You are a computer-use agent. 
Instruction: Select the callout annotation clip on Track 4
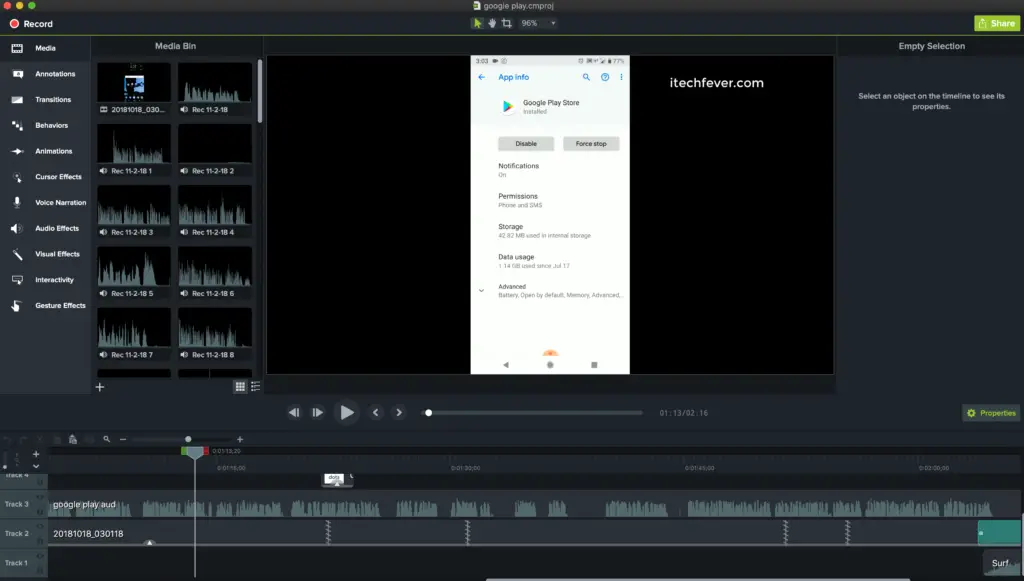tap(338, 480)
